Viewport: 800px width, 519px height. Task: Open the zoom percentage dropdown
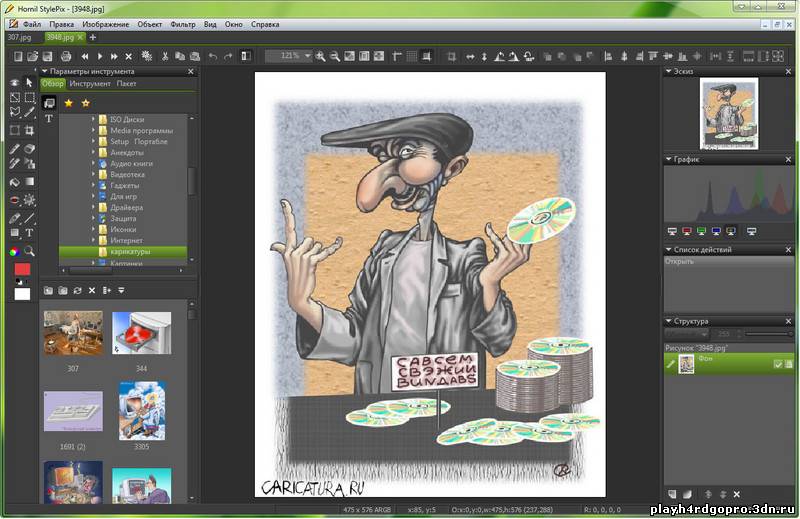(x=308, y=56)
